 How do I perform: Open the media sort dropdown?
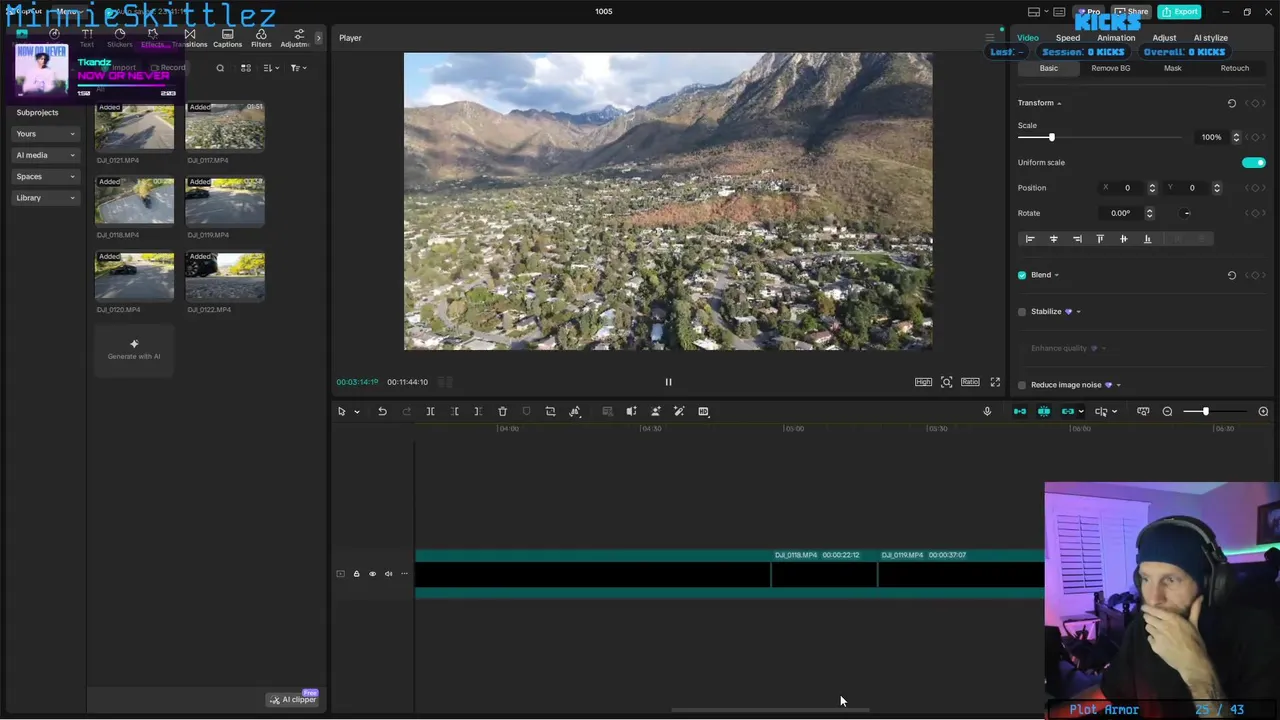pos(271,68)
